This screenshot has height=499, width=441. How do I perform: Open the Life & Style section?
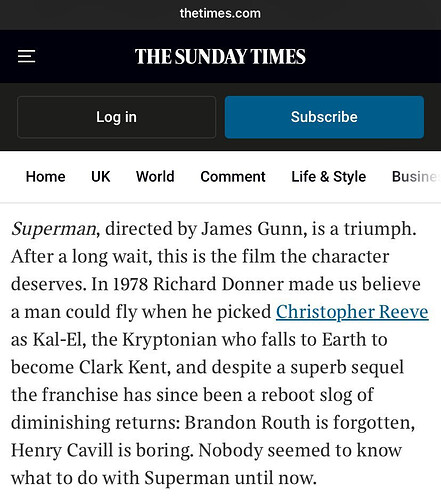329,177
